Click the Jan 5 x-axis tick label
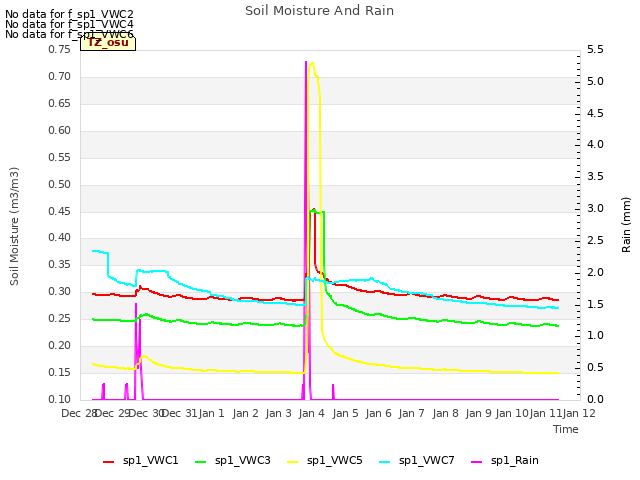Screen dimensions: 640x480 [x=345, y=413]
